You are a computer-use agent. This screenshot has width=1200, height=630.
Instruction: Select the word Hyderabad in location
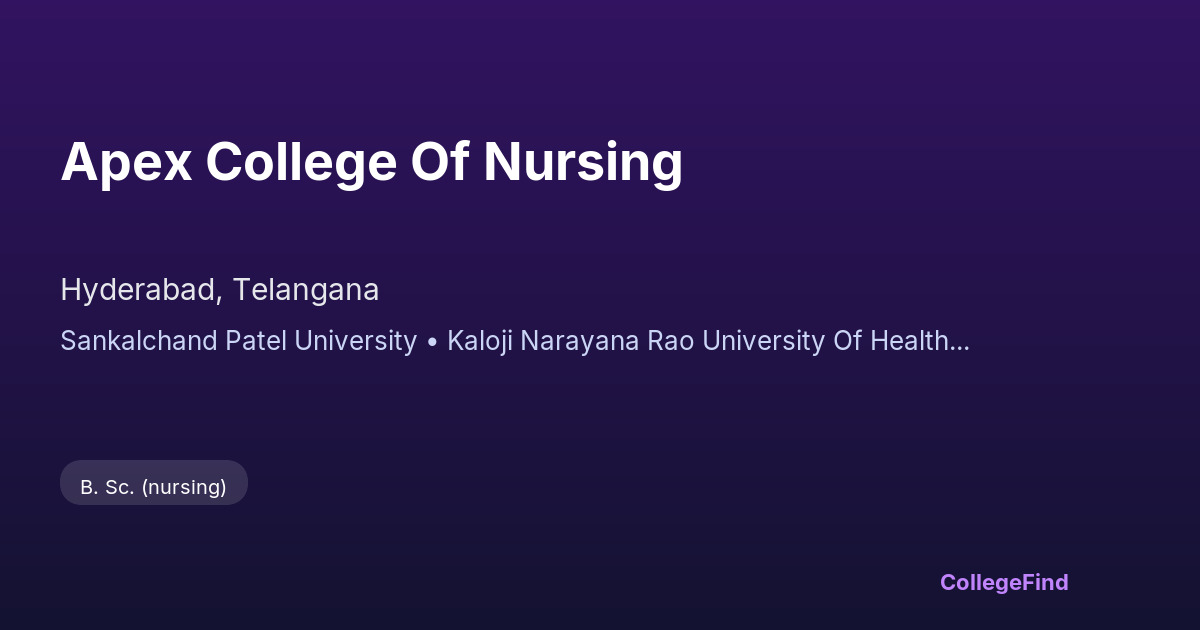[141, 290]
